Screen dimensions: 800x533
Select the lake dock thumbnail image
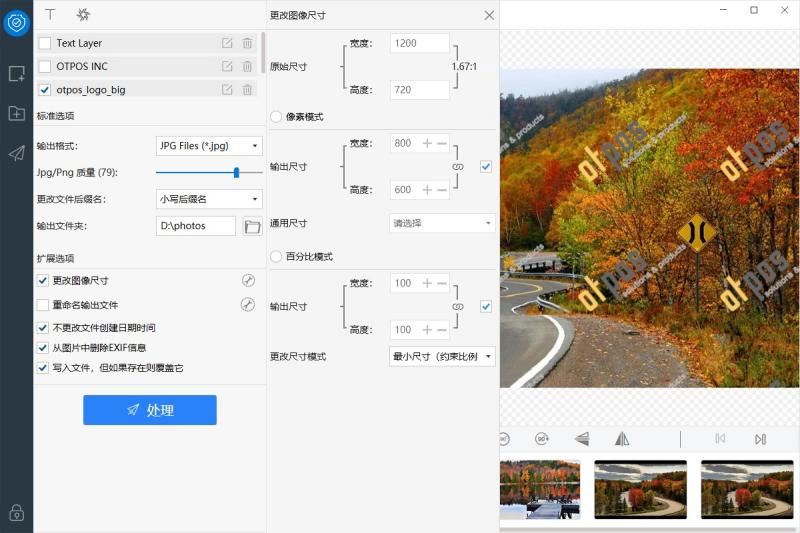[540, 489]
